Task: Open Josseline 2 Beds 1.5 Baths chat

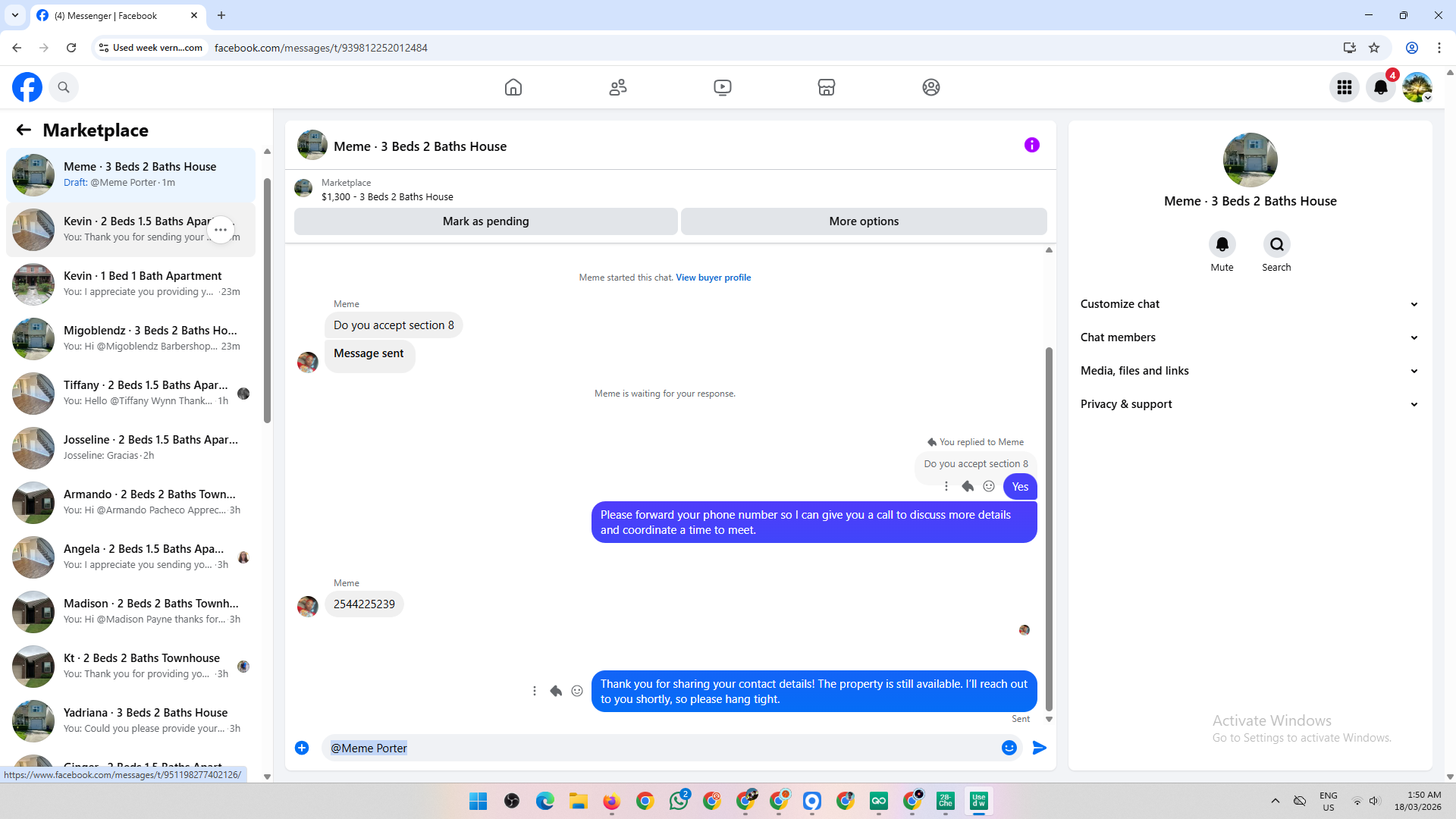Action: pyautogui.click(x=131, y=448)
